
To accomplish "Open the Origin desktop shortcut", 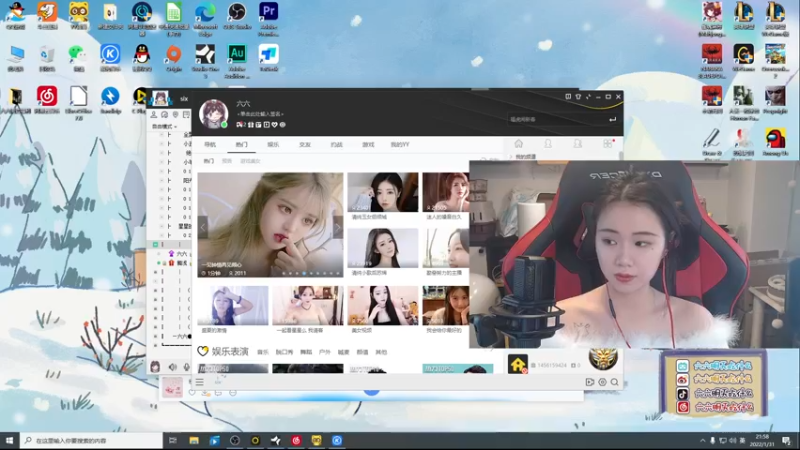I will click(x=173, y=57).
